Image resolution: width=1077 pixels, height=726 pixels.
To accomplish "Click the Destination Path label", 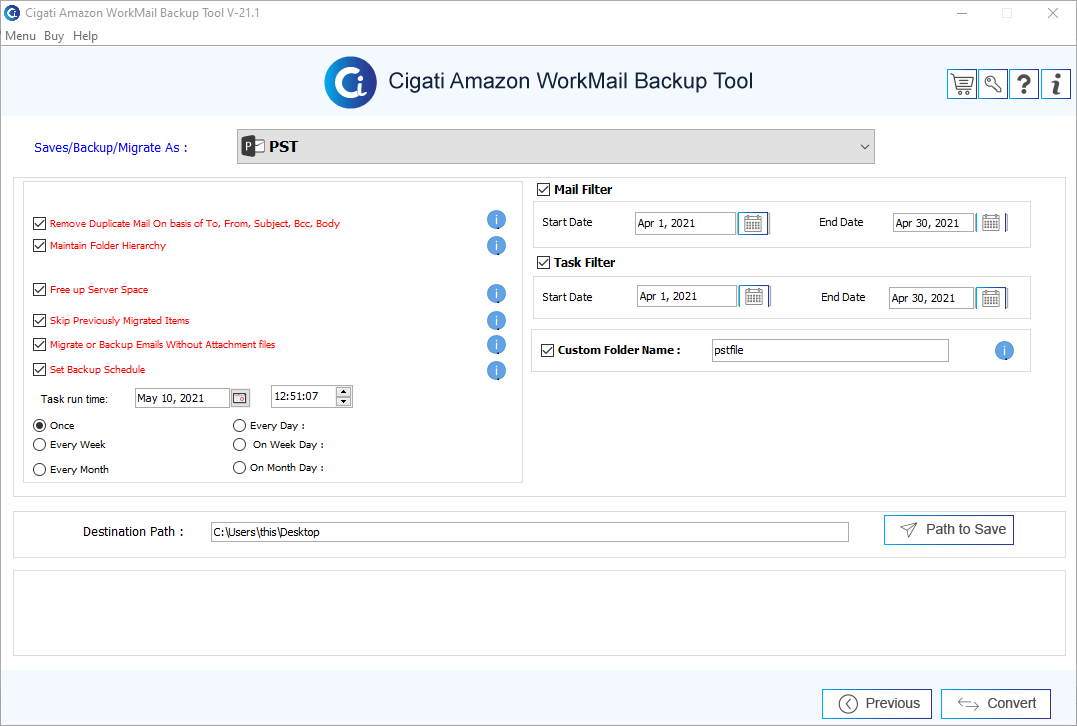I will coord(133,532).
